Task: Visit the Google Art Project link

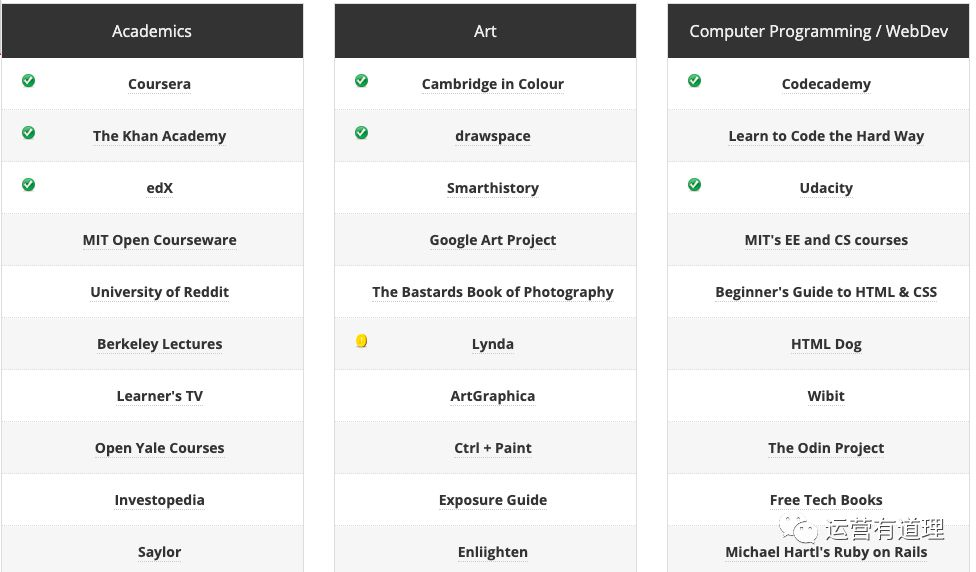Action: pyautogui.click(x=492, y=240)
